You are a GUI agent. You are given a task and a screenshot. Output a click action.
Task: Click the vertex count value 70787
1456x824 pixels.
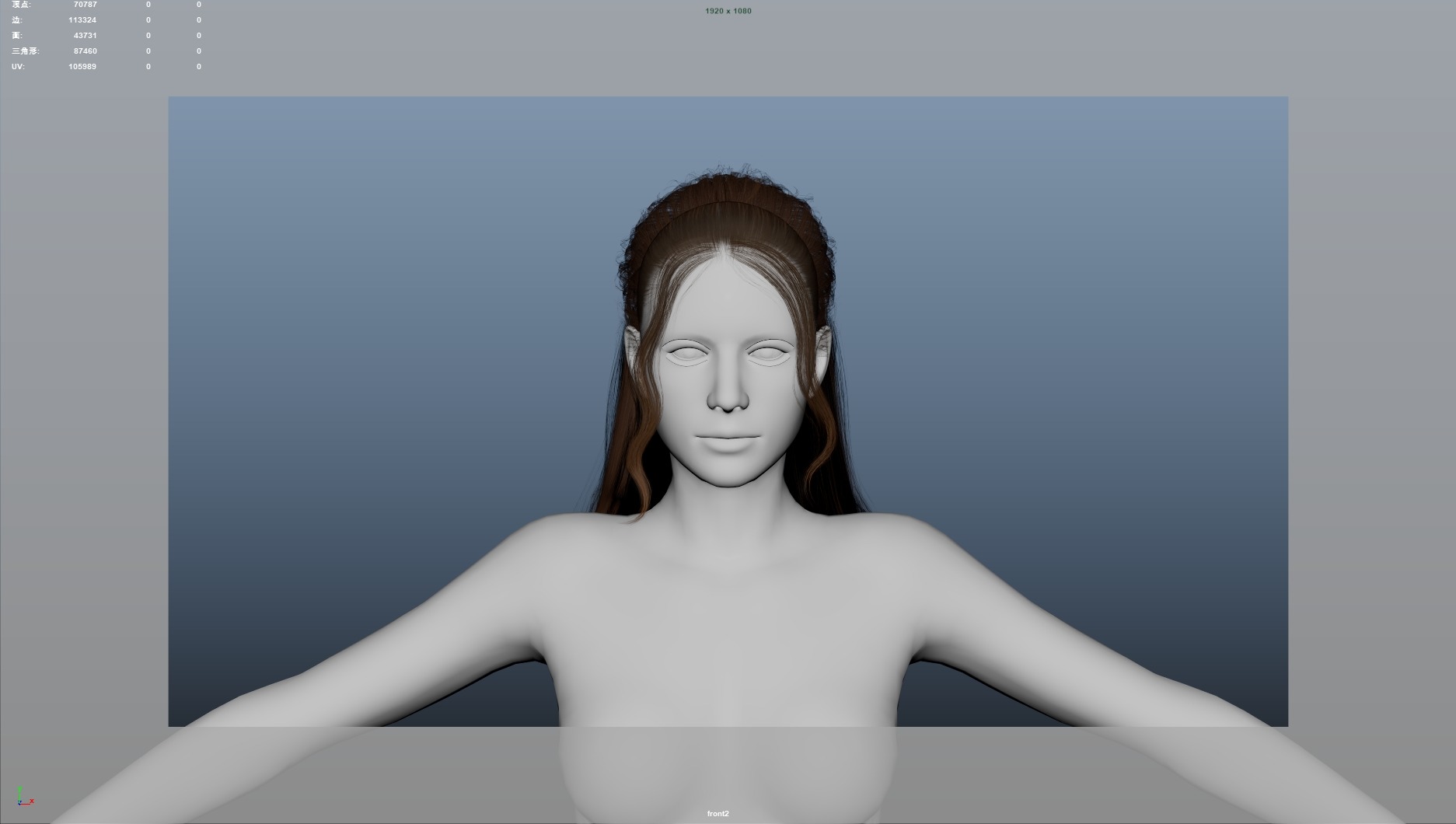[86, 5]
